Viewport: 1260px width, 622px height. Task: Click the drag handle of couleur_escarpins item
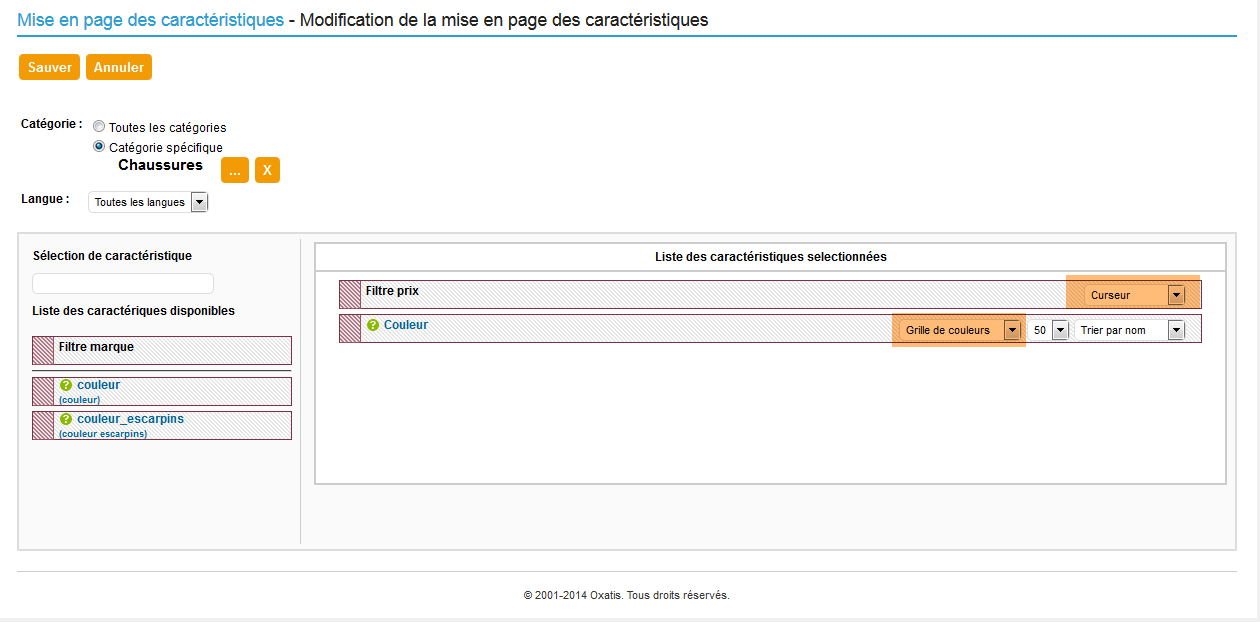(43, 426)
